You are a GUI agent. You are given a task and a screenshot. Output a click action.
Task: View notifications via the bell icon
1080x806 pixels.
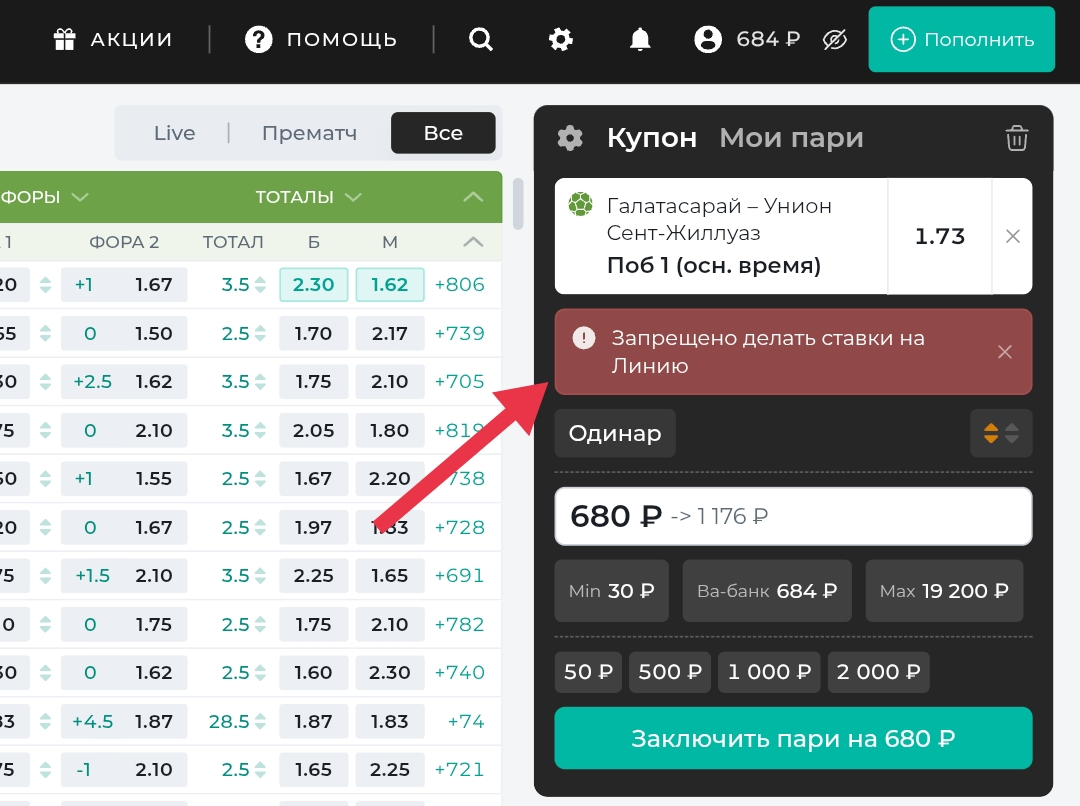(640, 39)
